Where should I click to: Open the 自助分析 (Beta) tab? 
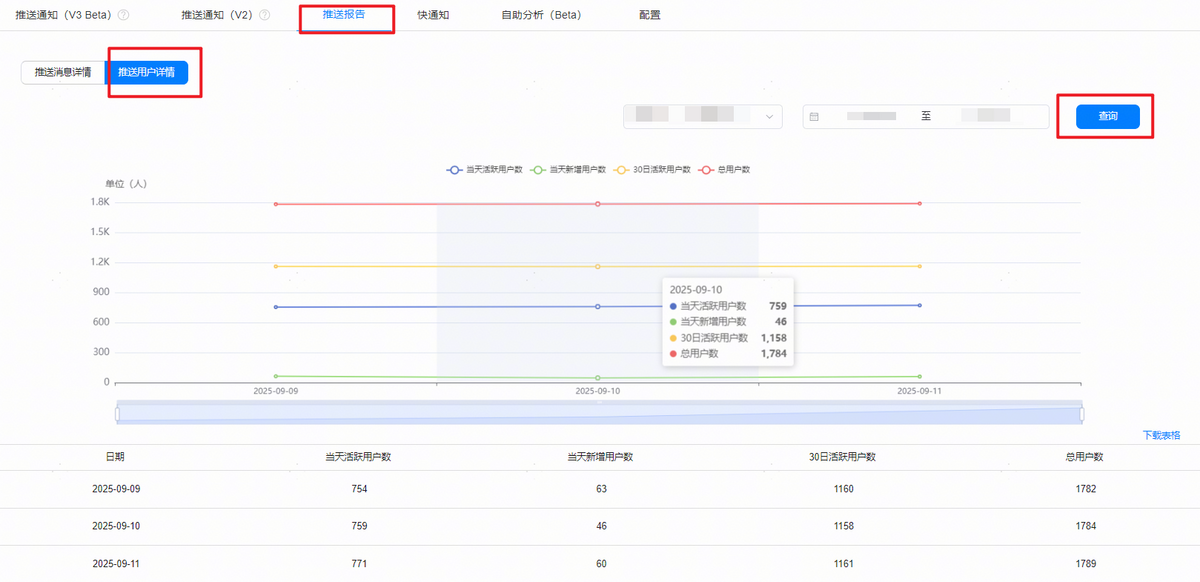541,16
